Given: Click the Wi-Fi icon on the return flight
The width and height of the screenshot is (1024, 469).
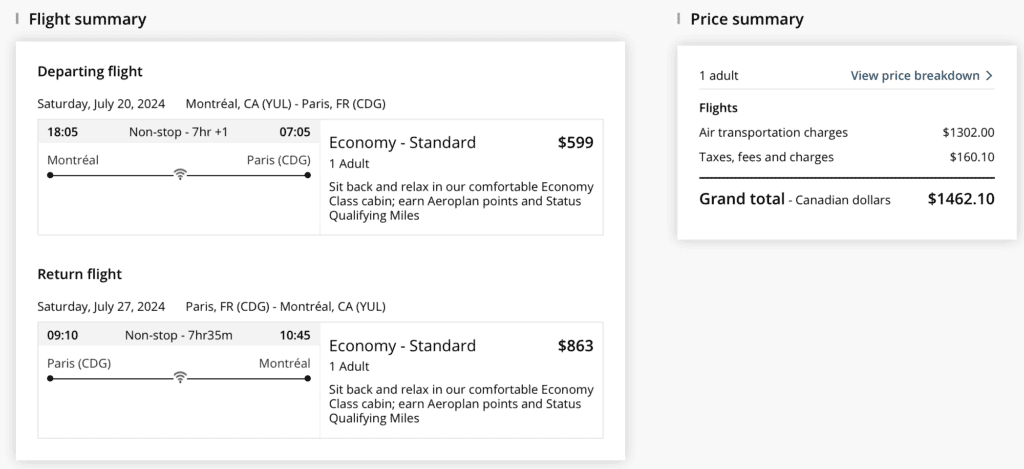Looking at the screenshot, I should [180, 377].
